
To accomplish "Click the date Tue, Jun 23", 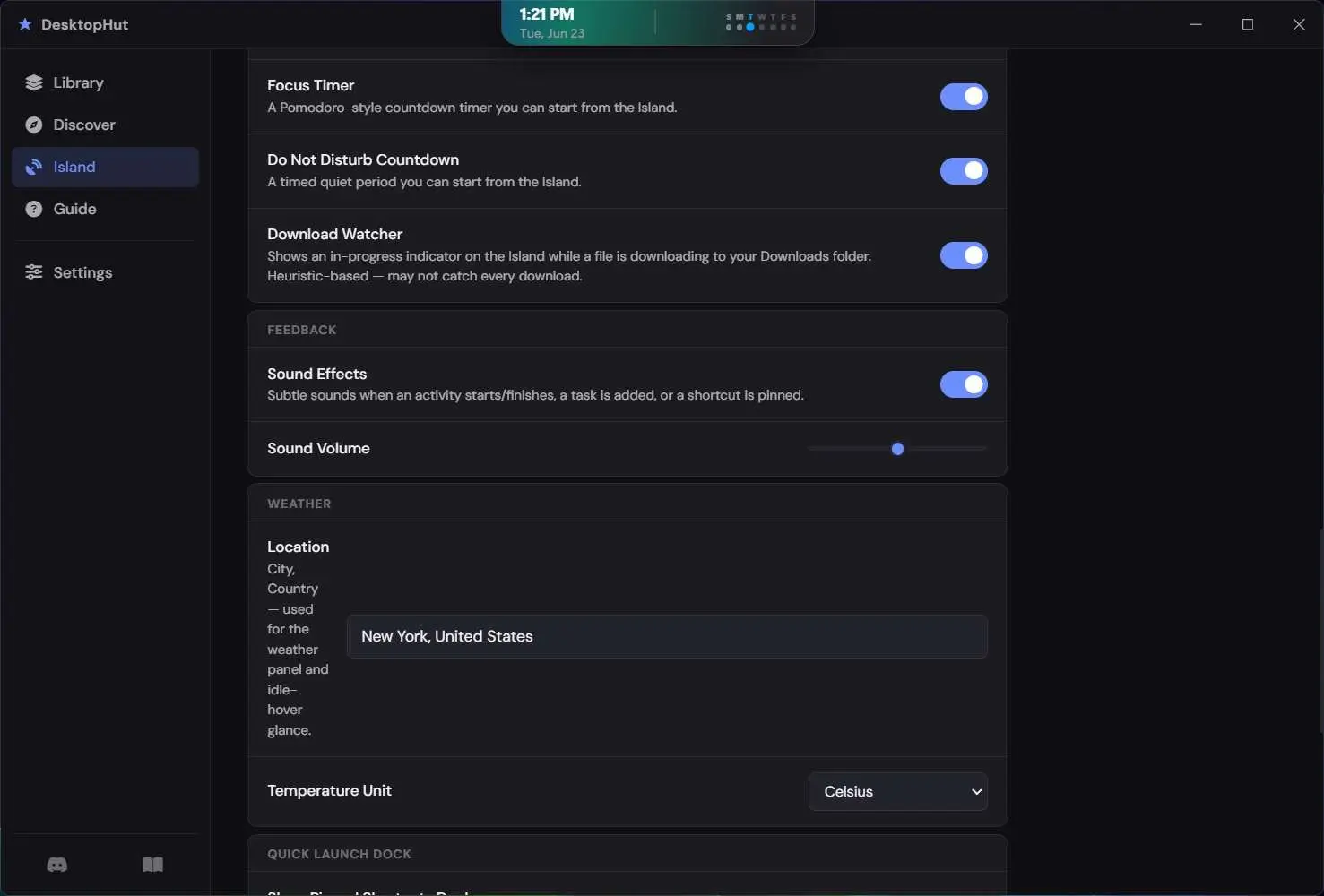I will (552, 33).
